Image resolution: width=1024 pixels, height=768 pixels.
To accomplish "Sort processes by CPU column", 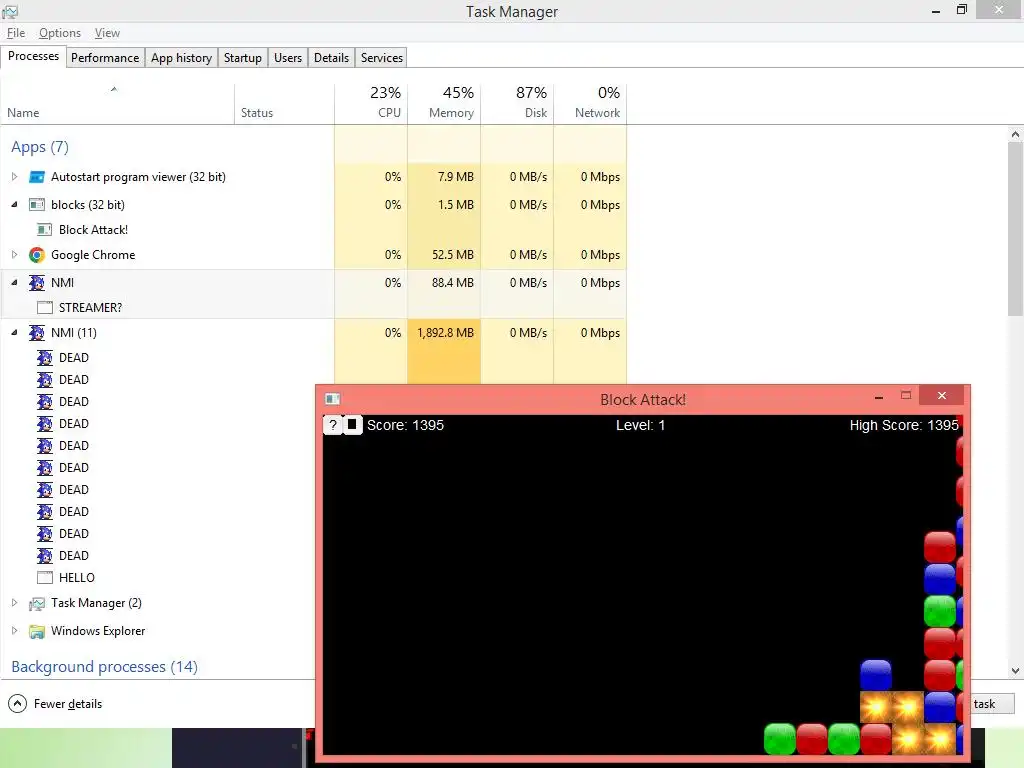I will (x=371, y=104).
